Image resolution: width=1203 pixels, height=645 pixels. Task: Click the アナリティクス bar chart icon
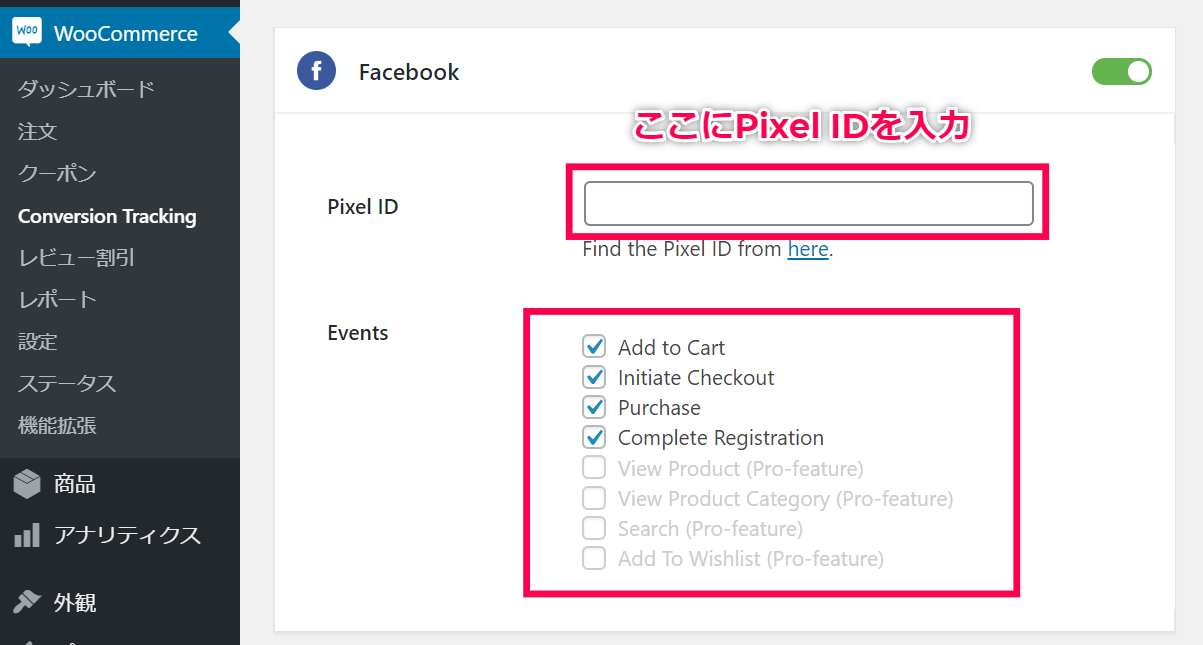pos(27,535)
